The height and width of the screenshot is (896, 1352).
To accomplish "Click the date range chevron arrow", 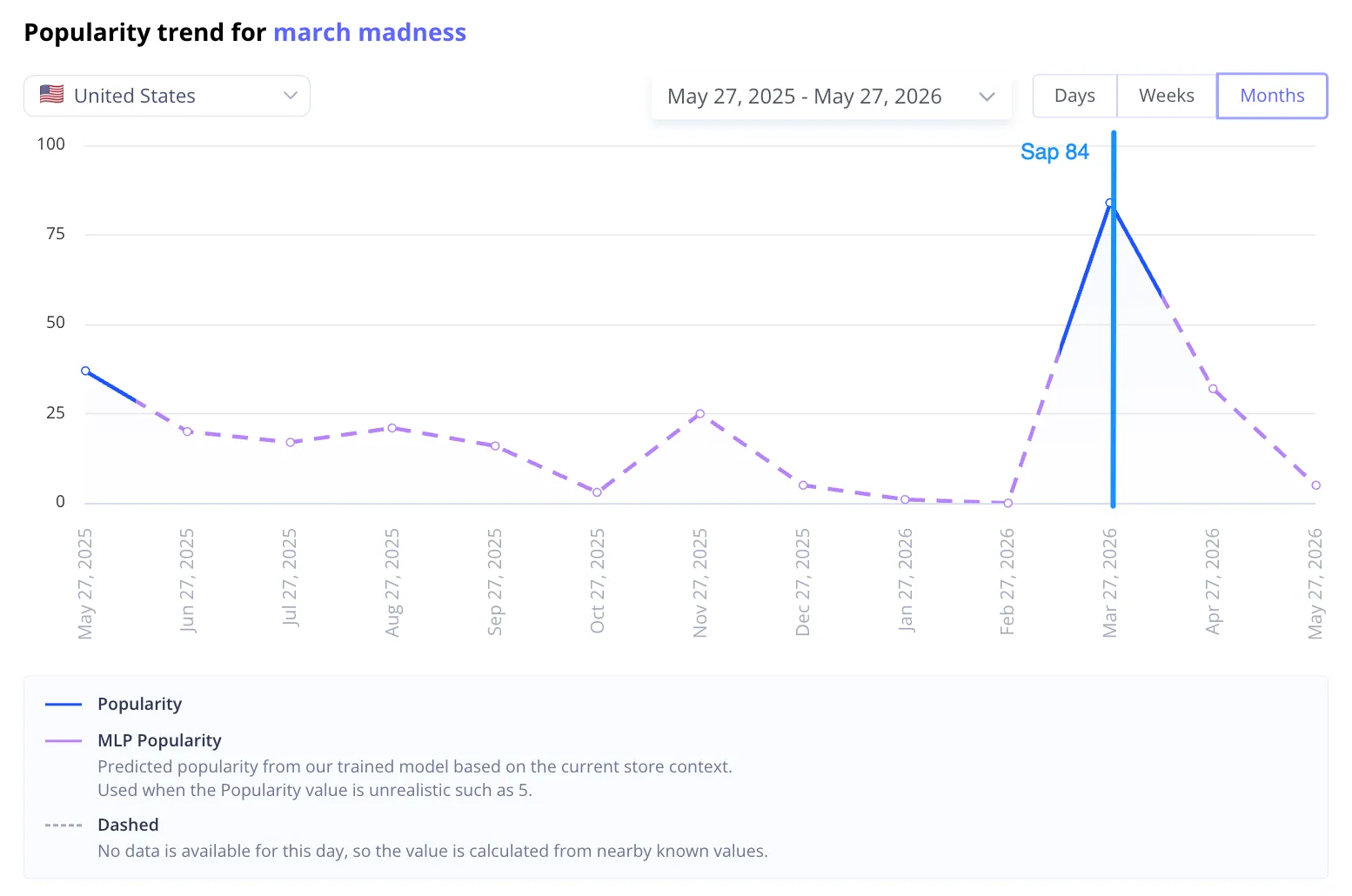I will click(x=987, y=97).
